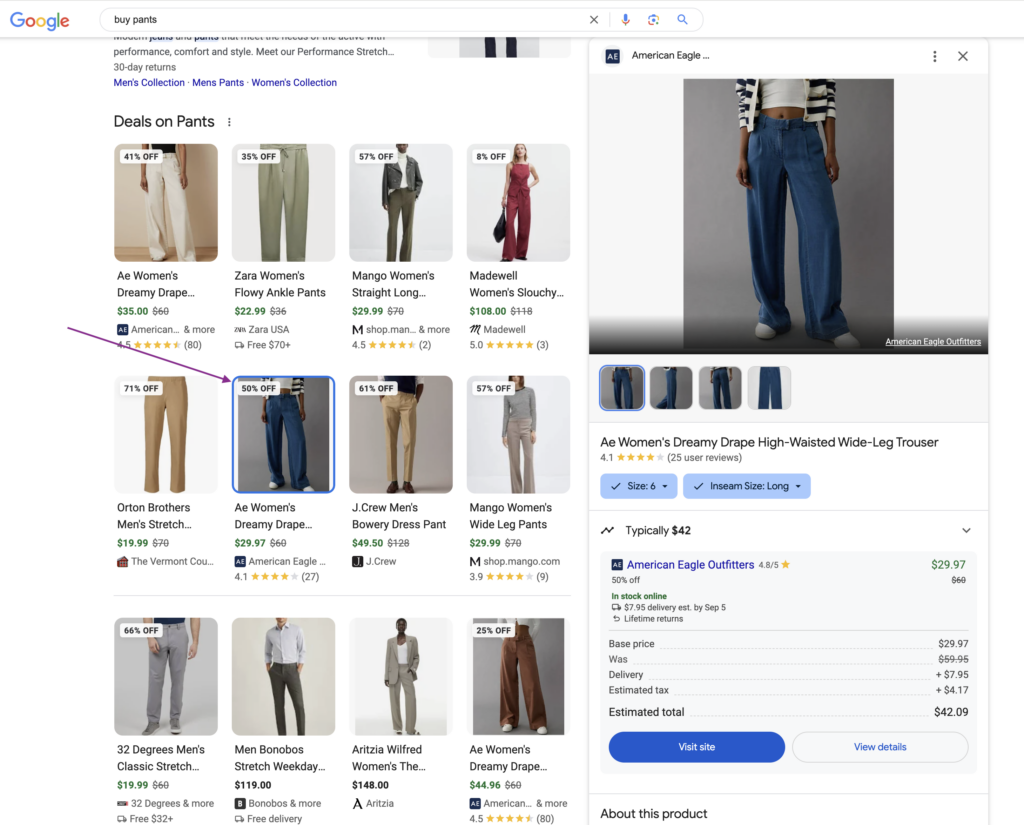Click the Google logo
1024x825 pixels.
pyautogui.click(x=40, y=20)
